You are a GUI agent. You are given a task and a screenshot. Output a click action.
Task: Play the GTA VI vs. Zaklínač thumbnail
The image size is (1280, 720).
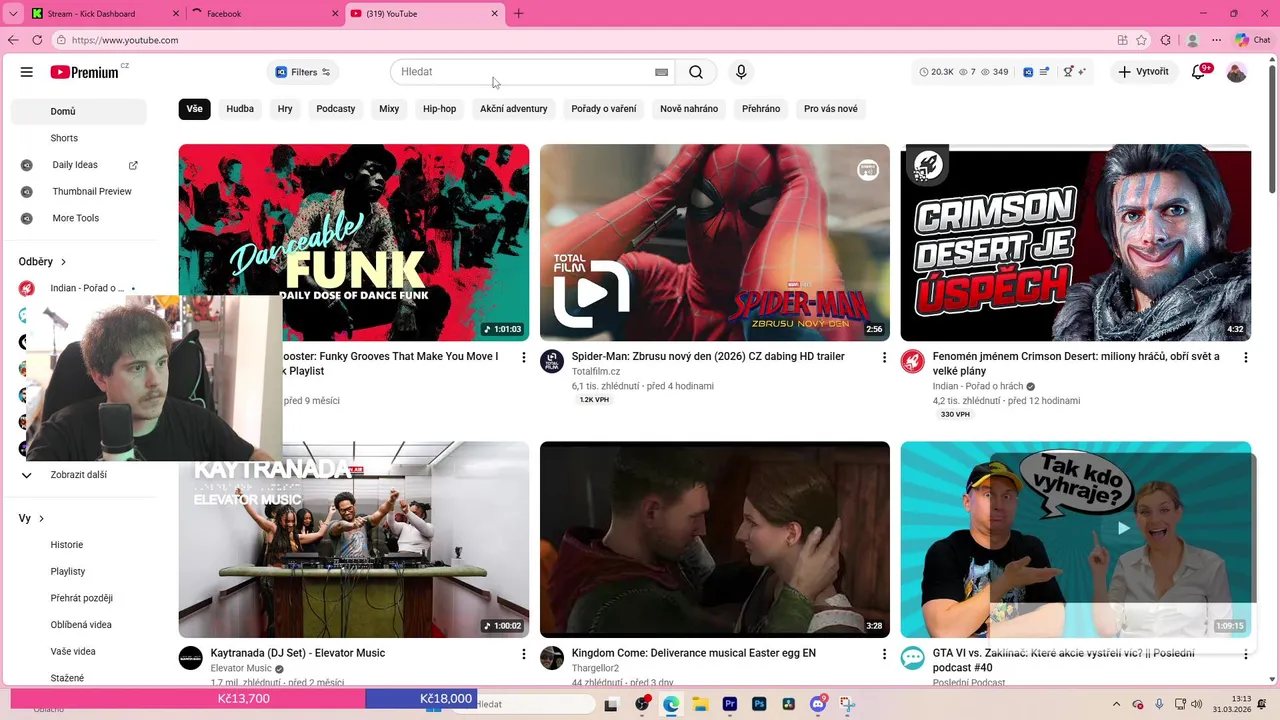point(1076,540)
